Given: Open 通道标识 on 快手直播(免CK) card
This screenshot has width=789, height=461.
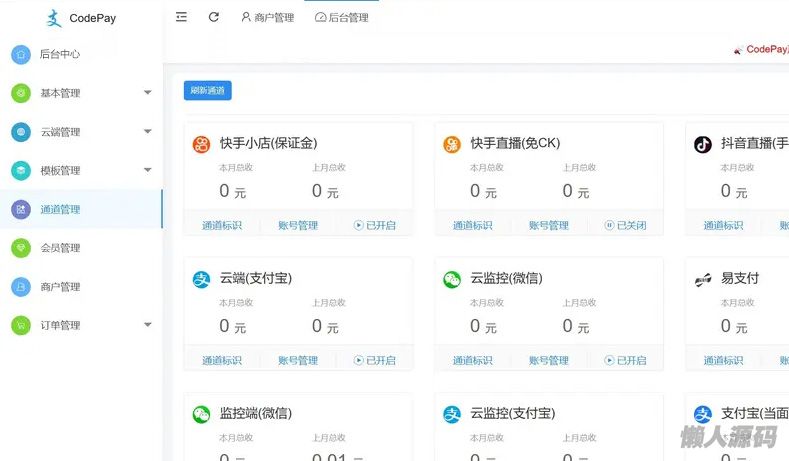Looking at the screenshot, I should (x=472, y=225).
